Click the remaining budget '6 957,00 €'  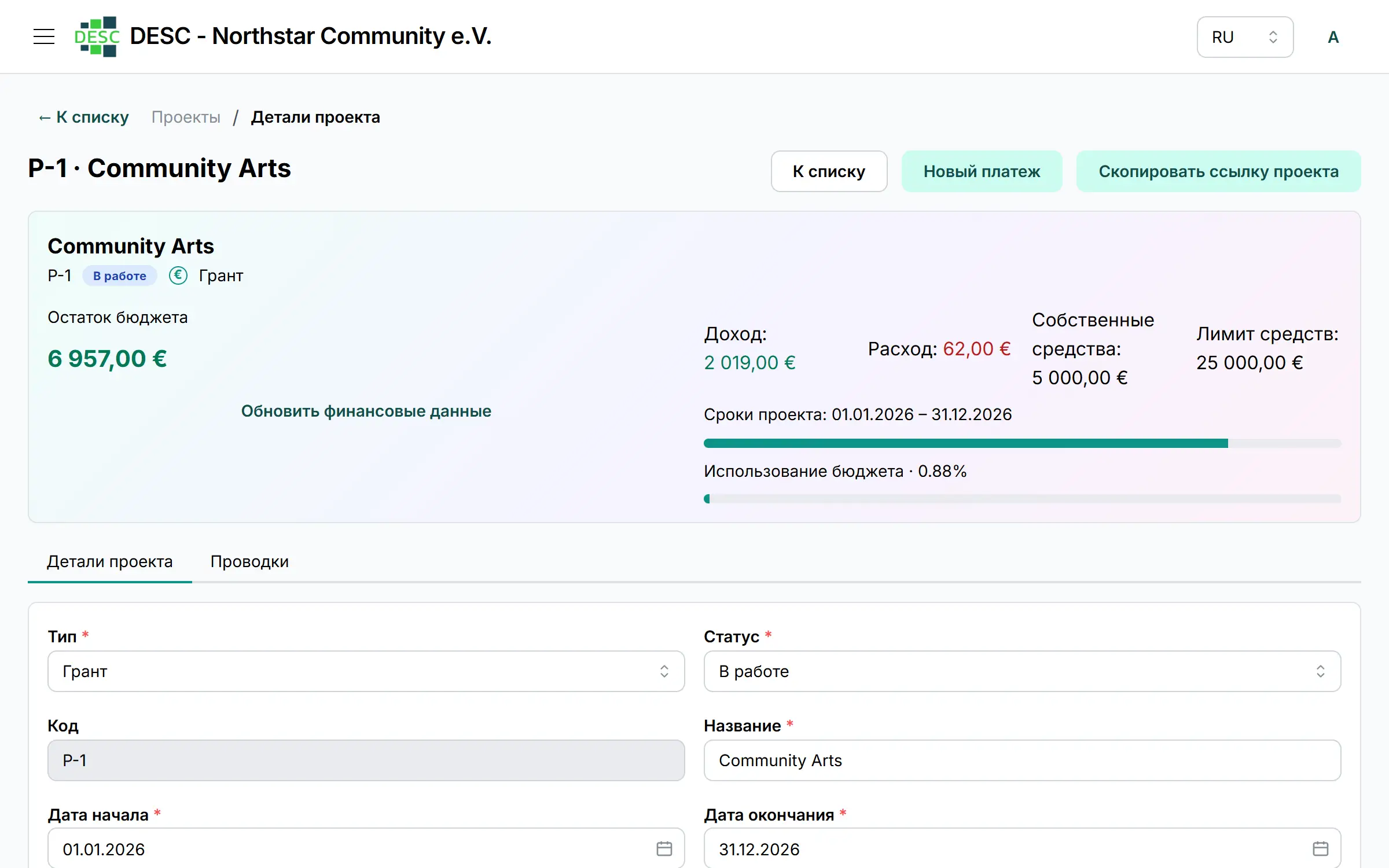(107, 359)
